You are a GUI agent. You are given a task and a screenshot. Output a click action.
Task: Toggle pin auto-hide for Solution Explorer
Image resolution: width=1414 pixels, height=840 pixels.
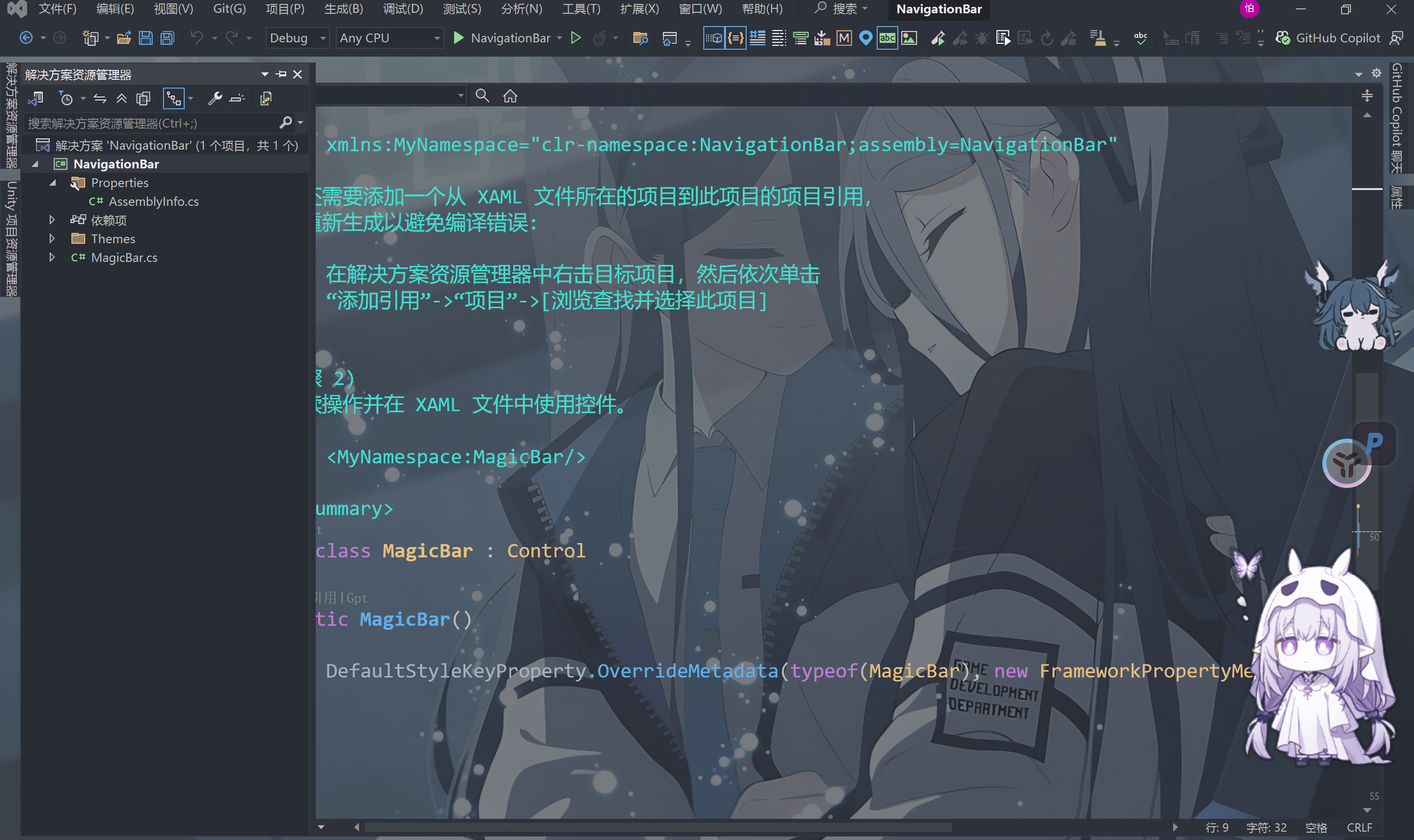point(281,74)
